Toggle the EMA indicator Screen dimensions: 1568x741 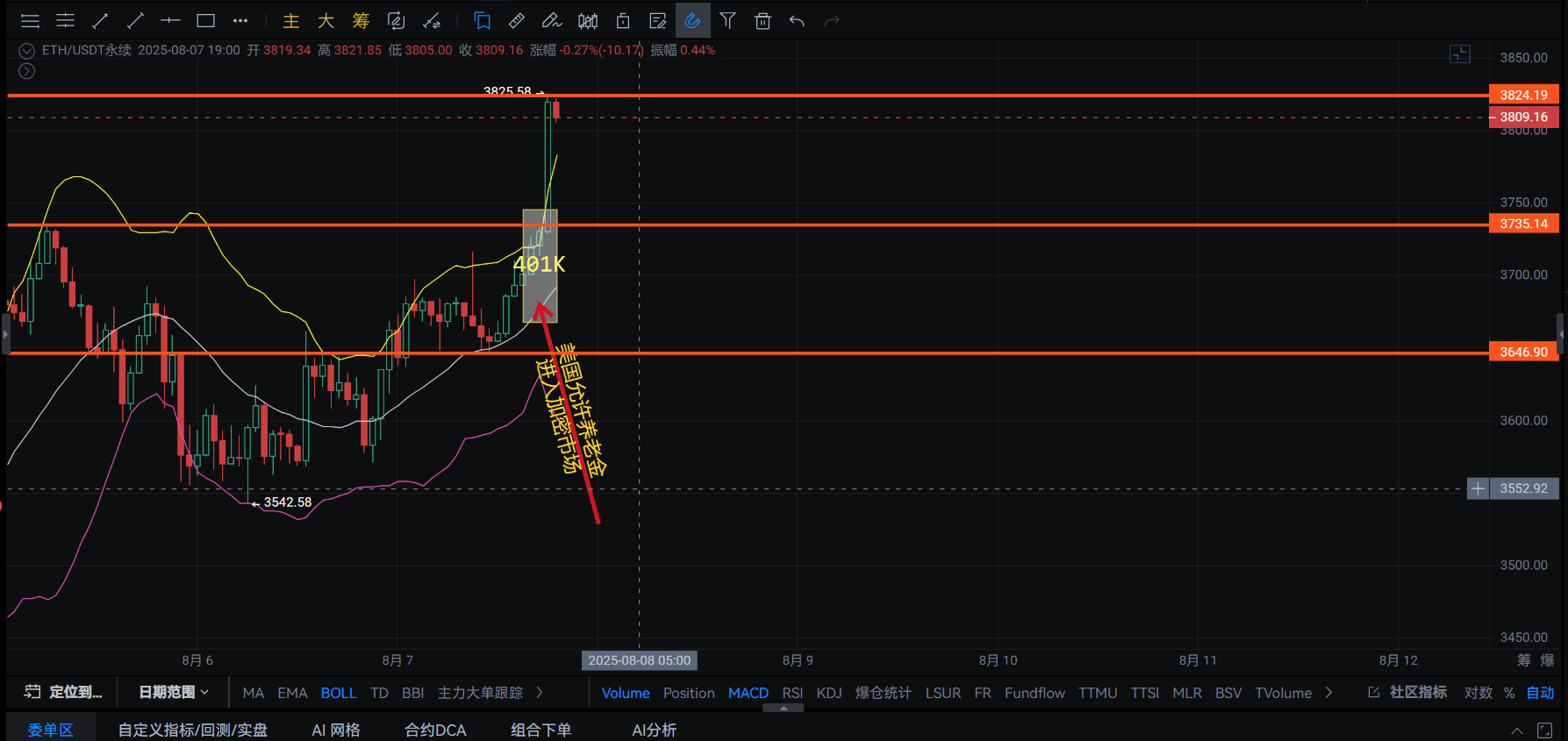point(292,693)
